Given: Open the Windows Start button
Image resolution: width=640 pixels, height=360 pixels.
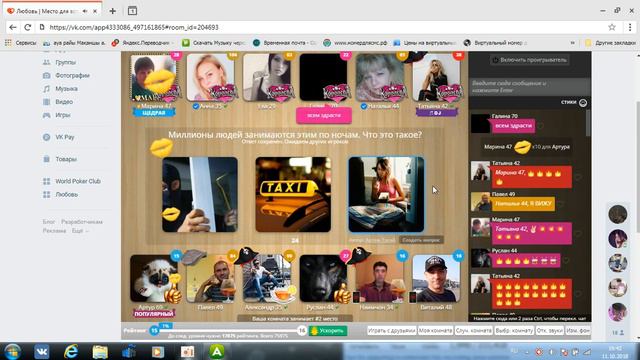Looking at the screenshot, I should 12,351.
